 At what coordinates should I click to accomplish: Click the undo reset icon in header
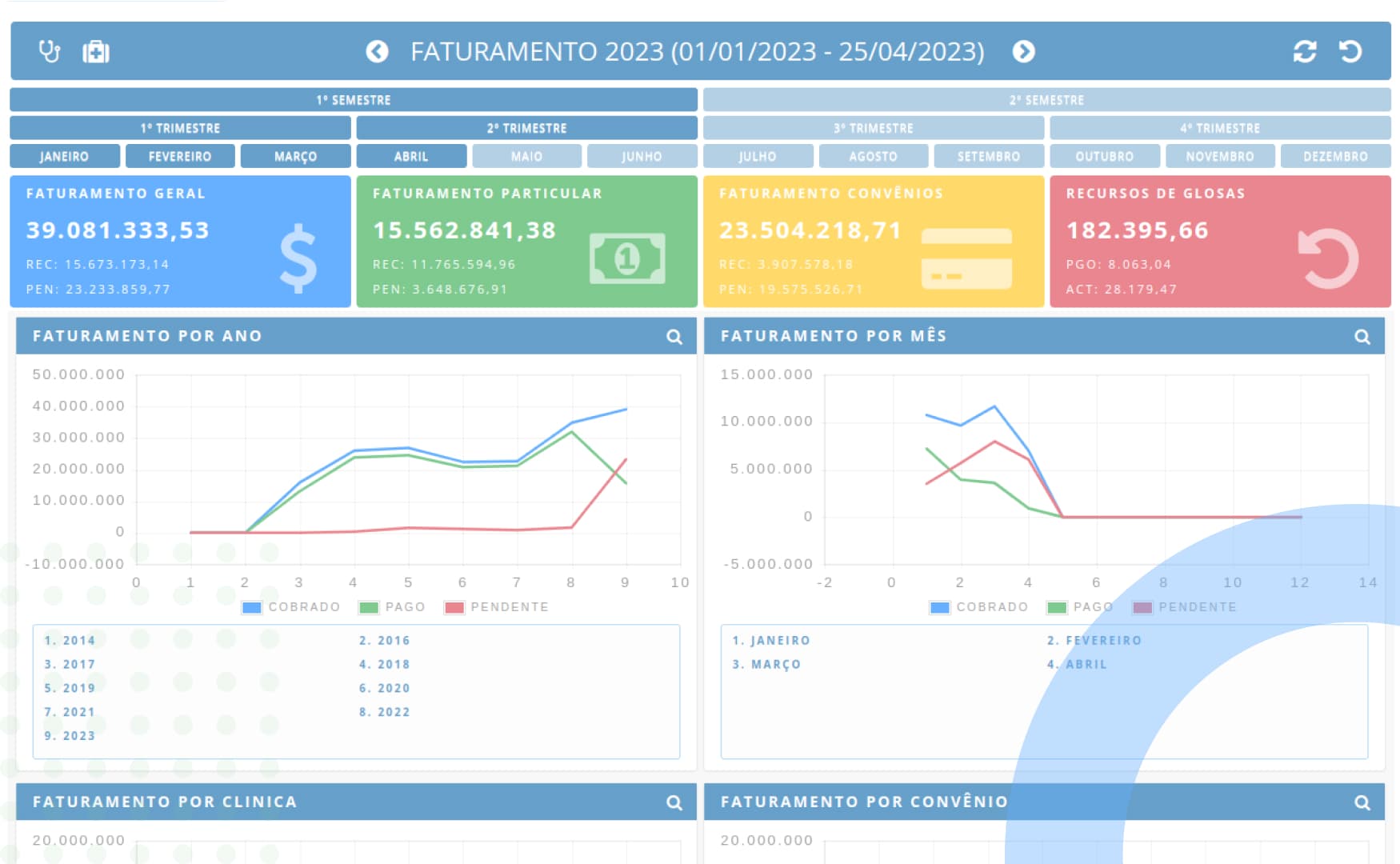1350,52
